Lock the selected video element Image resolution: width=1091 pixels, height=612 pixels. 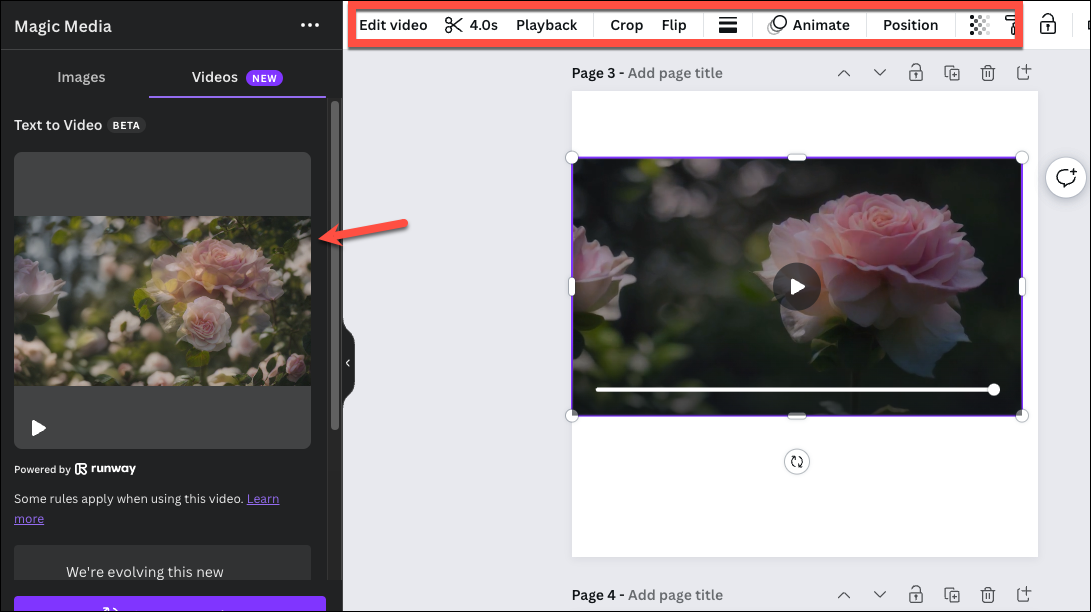pyautogui.click(x=1047, y=24)
